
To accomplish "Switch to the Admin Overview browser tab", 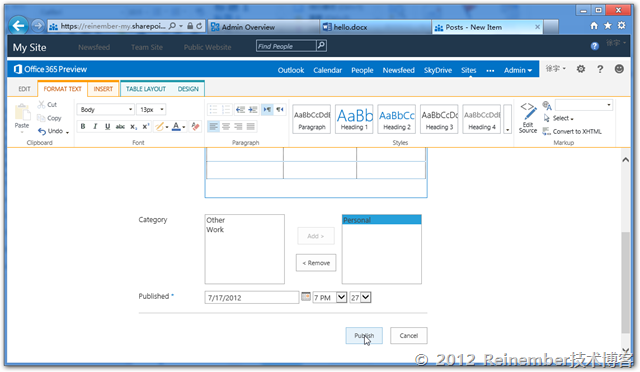I will coord(263,27).
